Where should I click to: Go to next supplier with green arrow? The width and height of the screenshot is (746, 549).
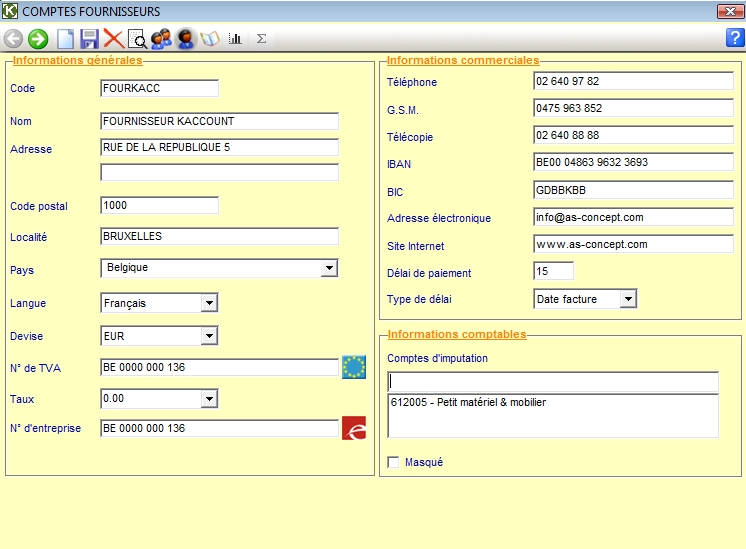click(x=38, y=39)
